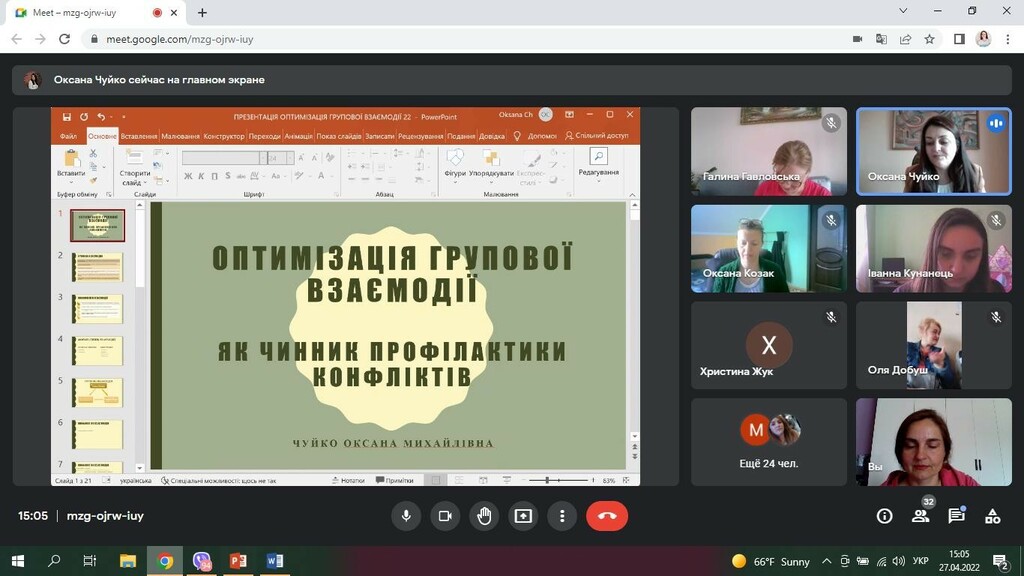
Task: Click the present screen icon
Action: [x=523, y=516]
